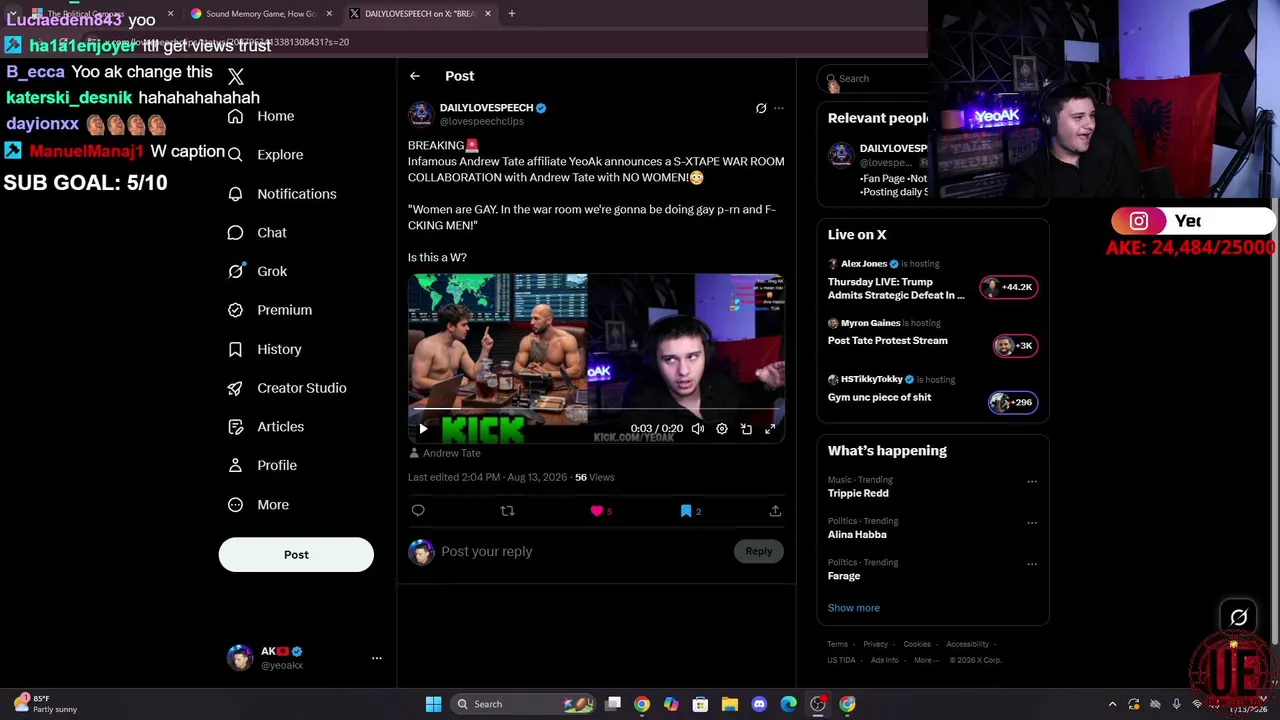
Task: Click the white Post button in sidebar
Action: (x=296, y=555)
